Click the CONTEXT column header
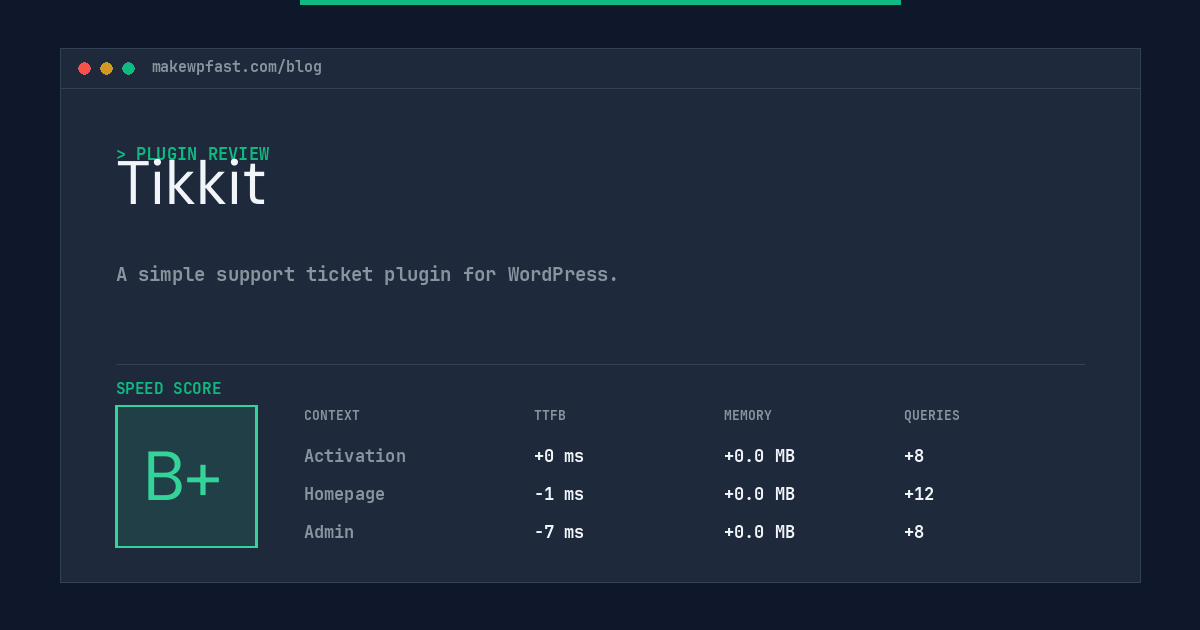Screen dimensions: 1200x630 tap(332, 416)
